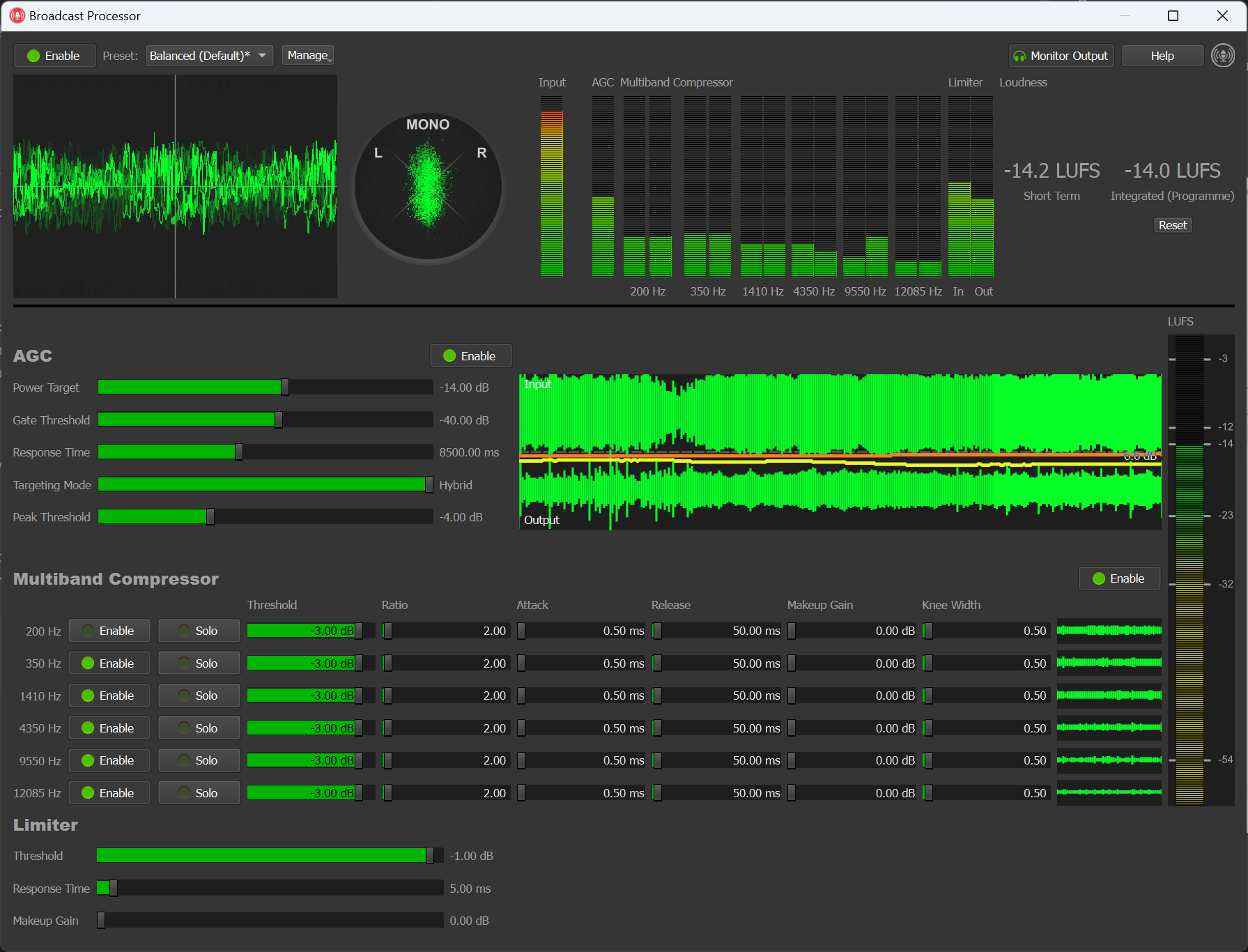Disable the 350 Hz band
Viewport: 1248px width, 952px height.
(109, 663)
